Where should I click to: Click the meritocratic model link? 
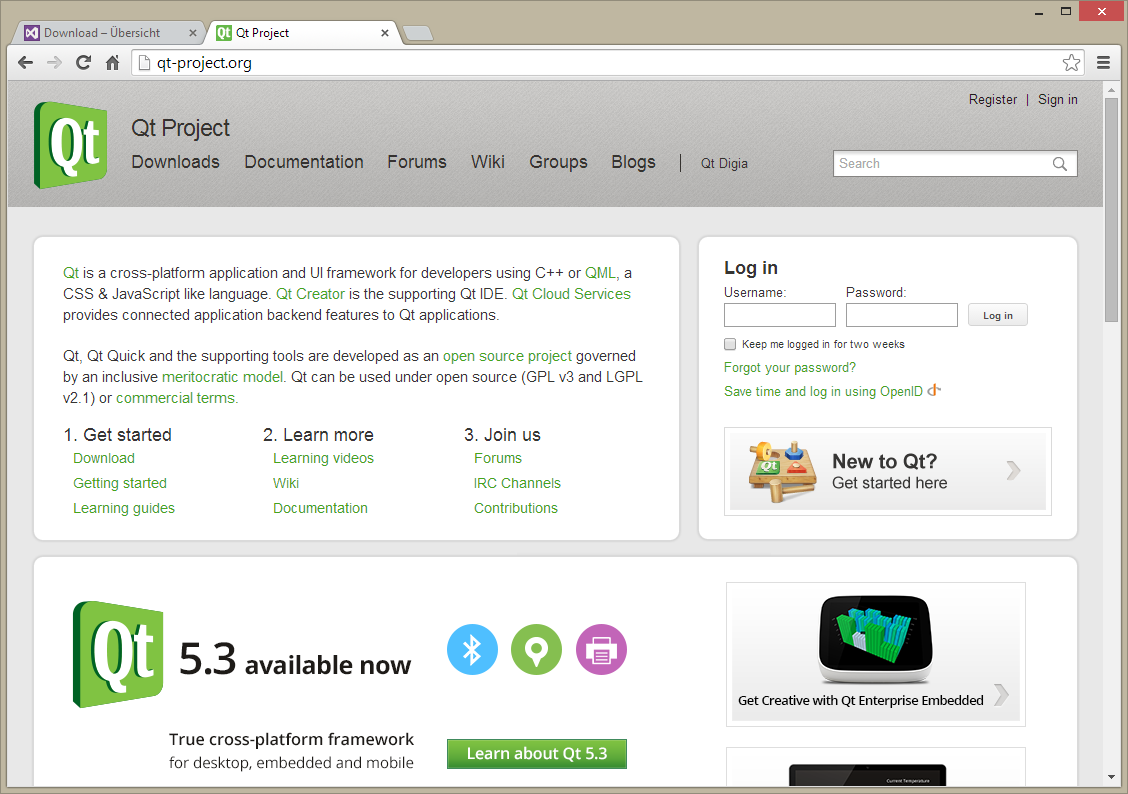[x=223, y=377]
